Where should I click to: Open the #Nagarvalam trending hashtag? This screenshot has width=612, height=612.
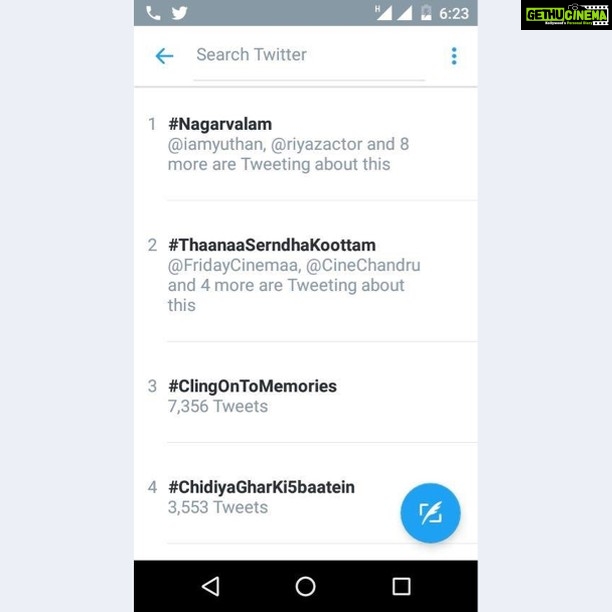tap(220, 124)
